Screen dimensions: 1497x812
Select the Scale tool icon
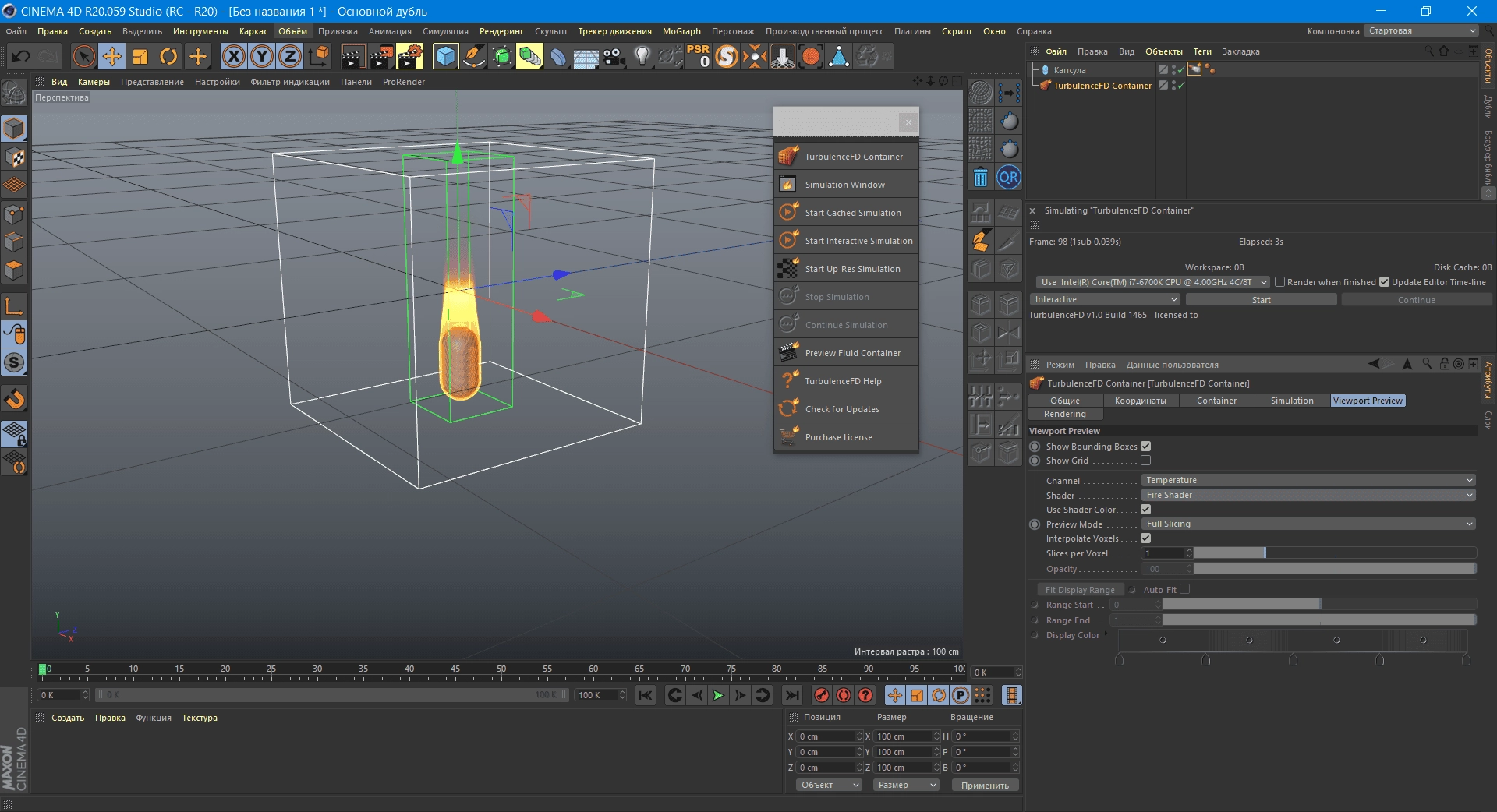tap(140, 56)
